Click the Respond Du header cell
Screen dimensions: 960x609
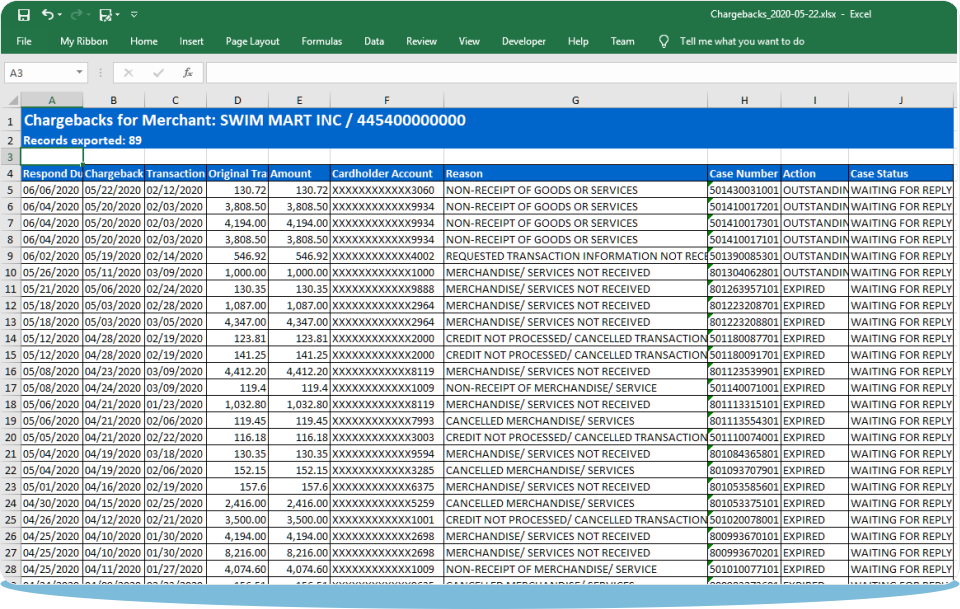click(x=52, y=174)
